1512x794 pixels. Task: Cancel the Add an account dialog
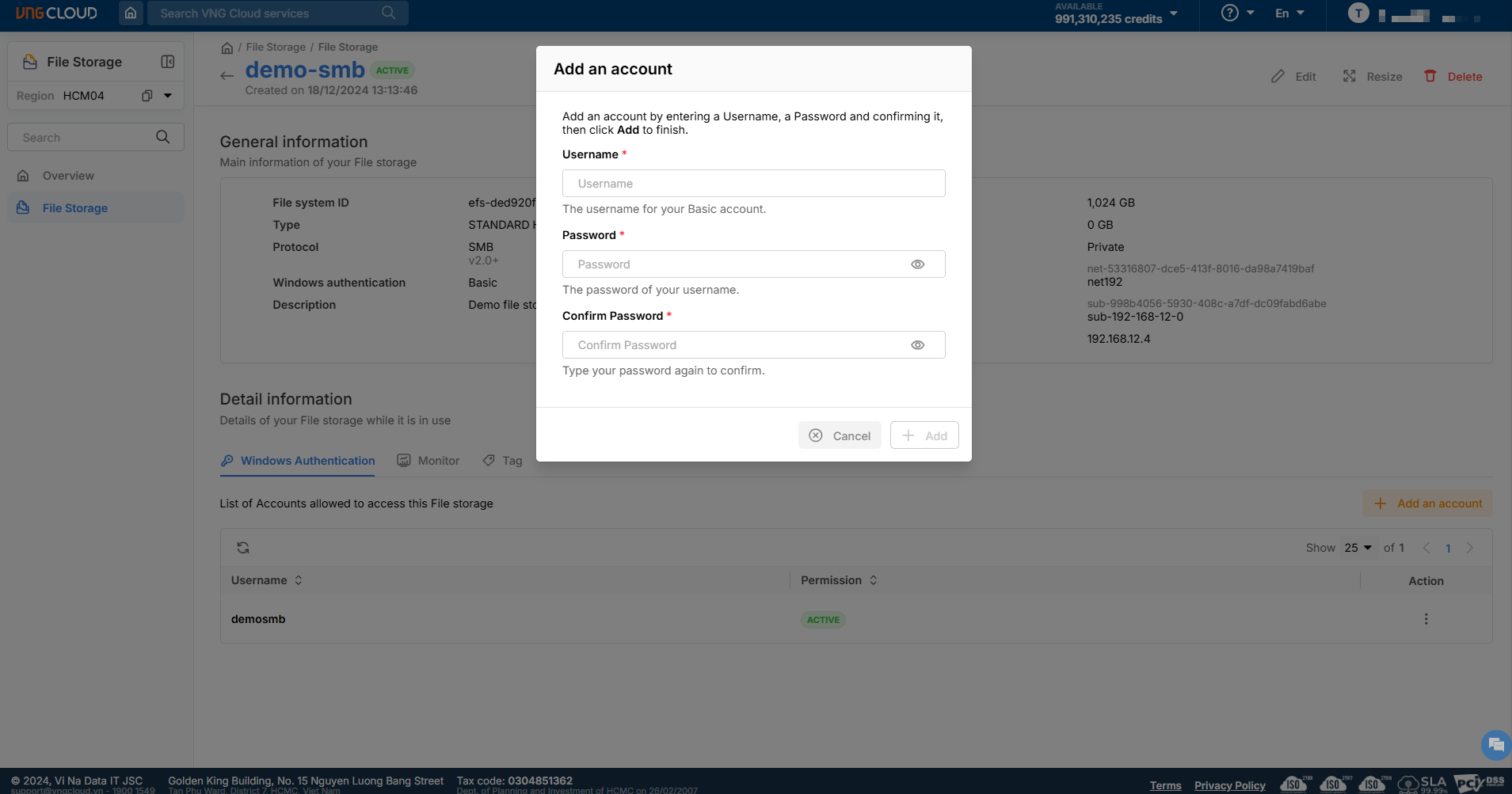(x=840, y=435)
